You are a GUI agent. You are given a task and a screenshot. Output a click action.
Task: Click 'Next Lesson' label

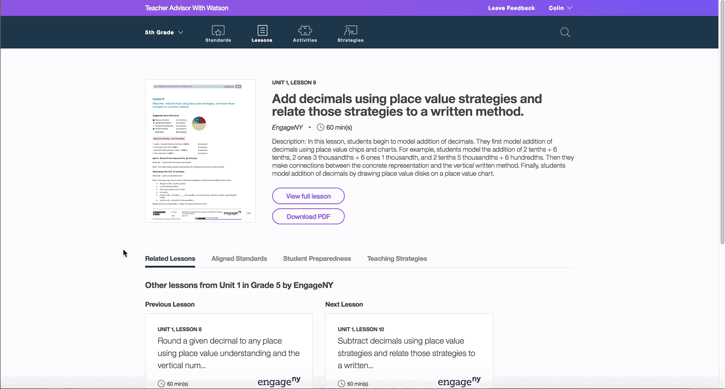(344, 304)
